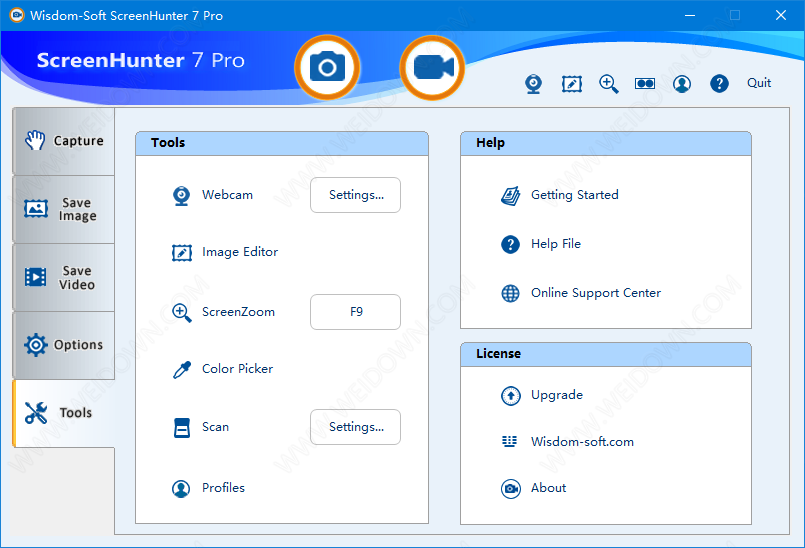This screenshot has height=548, width=805.
Task: Open image editor from top toolbar icon
Action: pos(571,84)
